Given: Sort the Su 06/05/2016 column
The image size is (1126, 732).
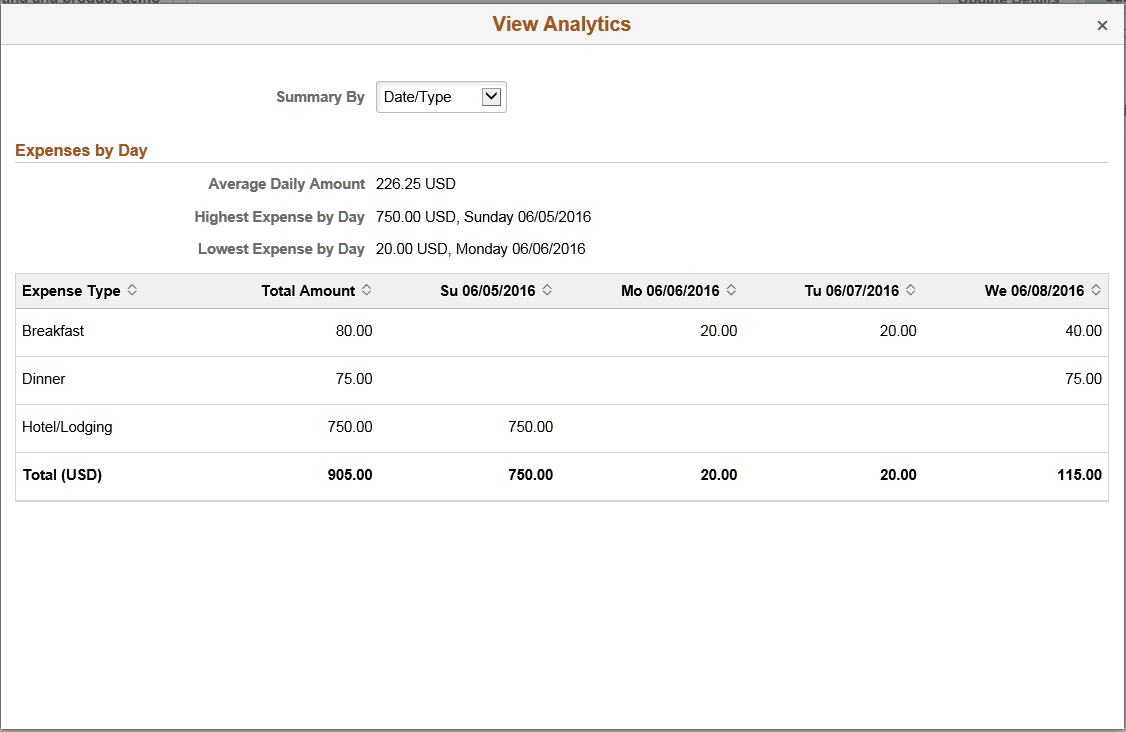Looking at the screenshot, I should click(547, 291).
